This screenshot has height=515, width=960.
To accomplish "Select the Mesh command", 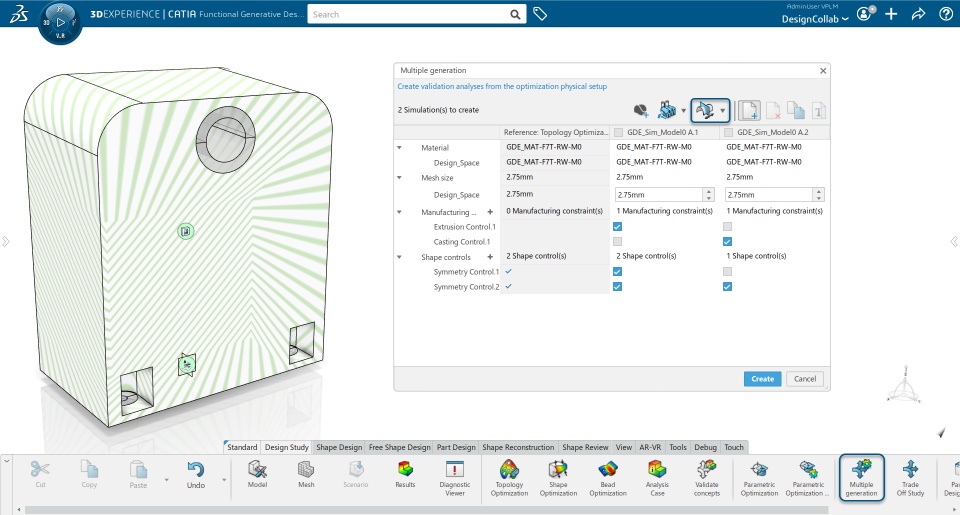I will point(306,475).
